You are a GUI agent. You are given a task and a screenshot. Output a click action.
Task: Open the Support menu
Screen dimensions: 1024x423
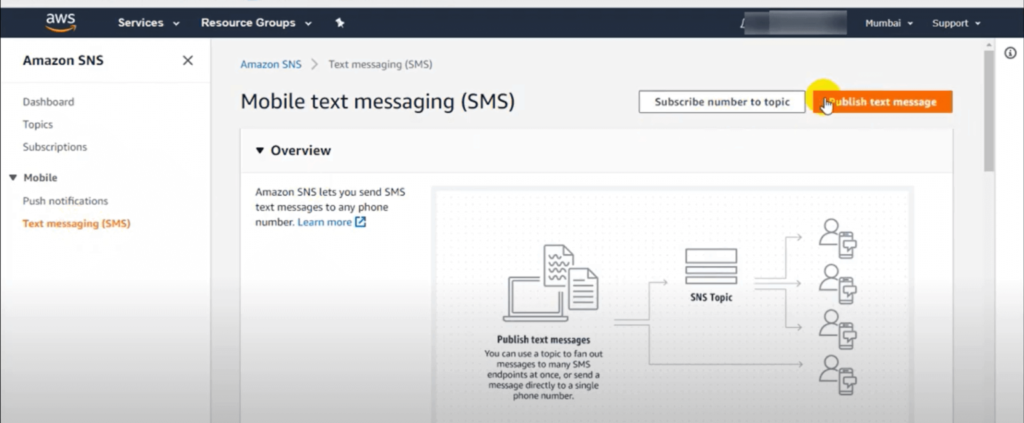tap(956, 23)
